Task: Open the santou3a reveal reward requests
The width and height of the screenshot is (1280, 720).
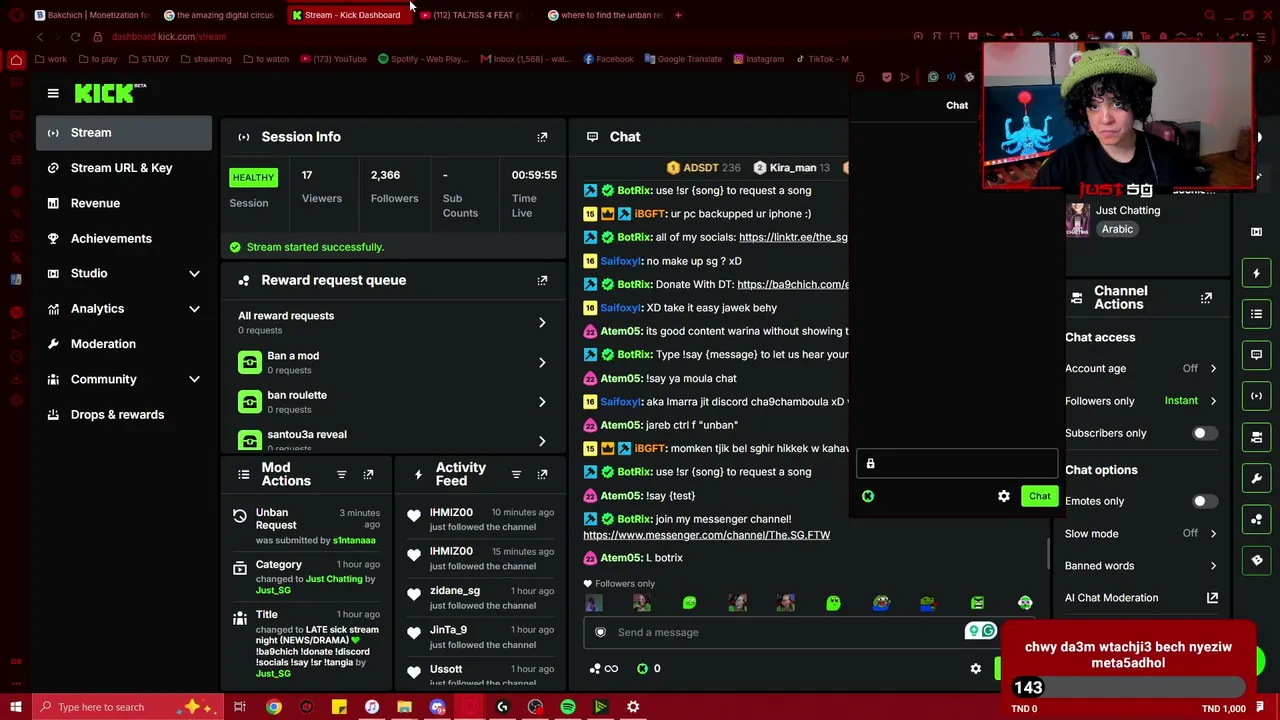Action: click(393, 439)
